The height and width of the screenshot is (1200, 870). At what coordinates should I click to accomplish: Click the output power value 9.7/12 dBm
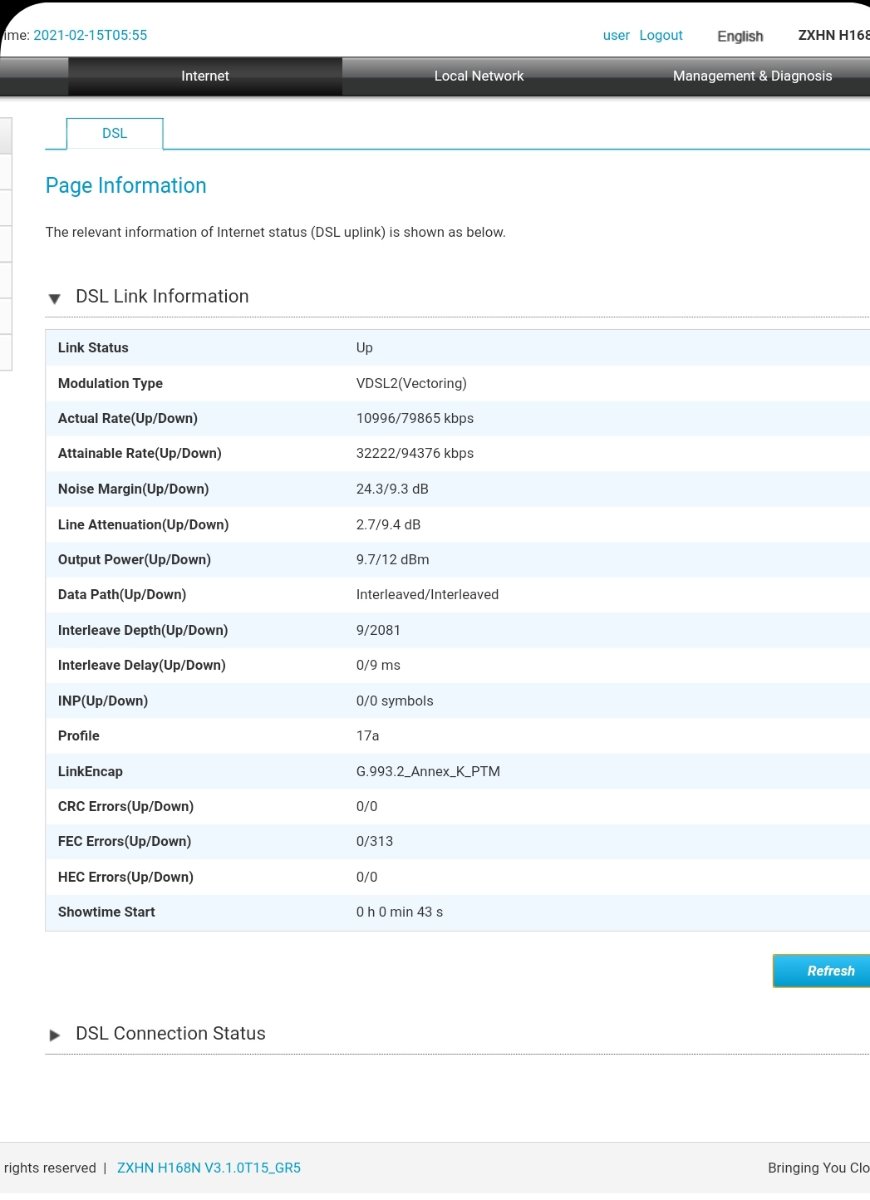392,559
